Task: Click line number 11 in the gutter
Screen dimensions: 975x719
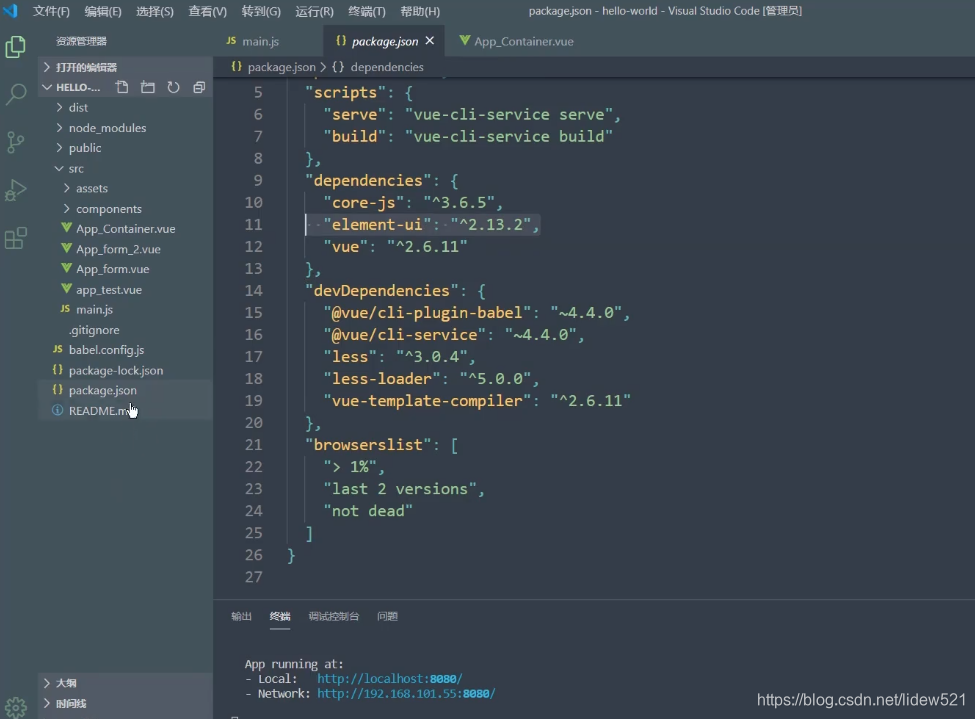Action: [x=253, y=225]
